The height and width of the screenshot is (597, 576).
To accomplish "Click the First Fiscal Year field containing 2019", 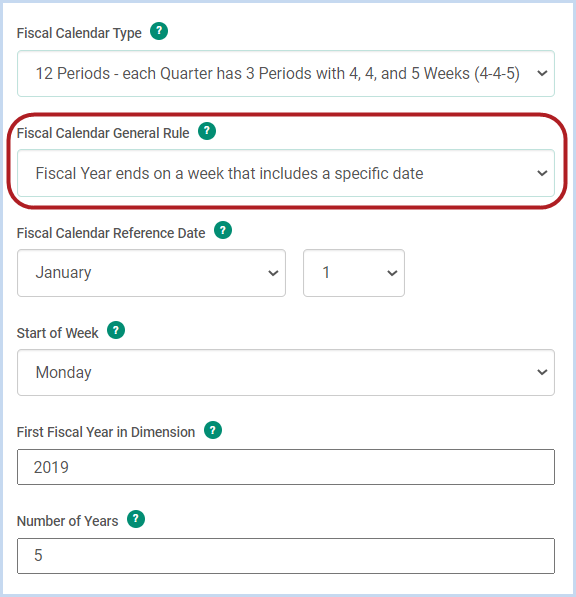I will click(x=286, y=467).
